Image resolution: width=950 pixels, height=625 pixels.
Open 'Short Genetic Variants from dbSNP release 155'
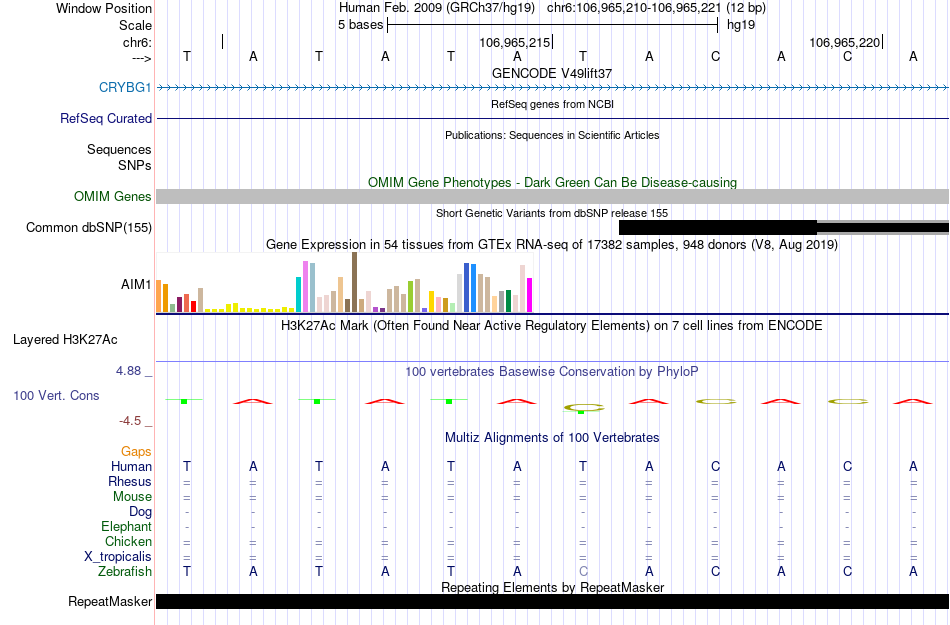point(552,213)
